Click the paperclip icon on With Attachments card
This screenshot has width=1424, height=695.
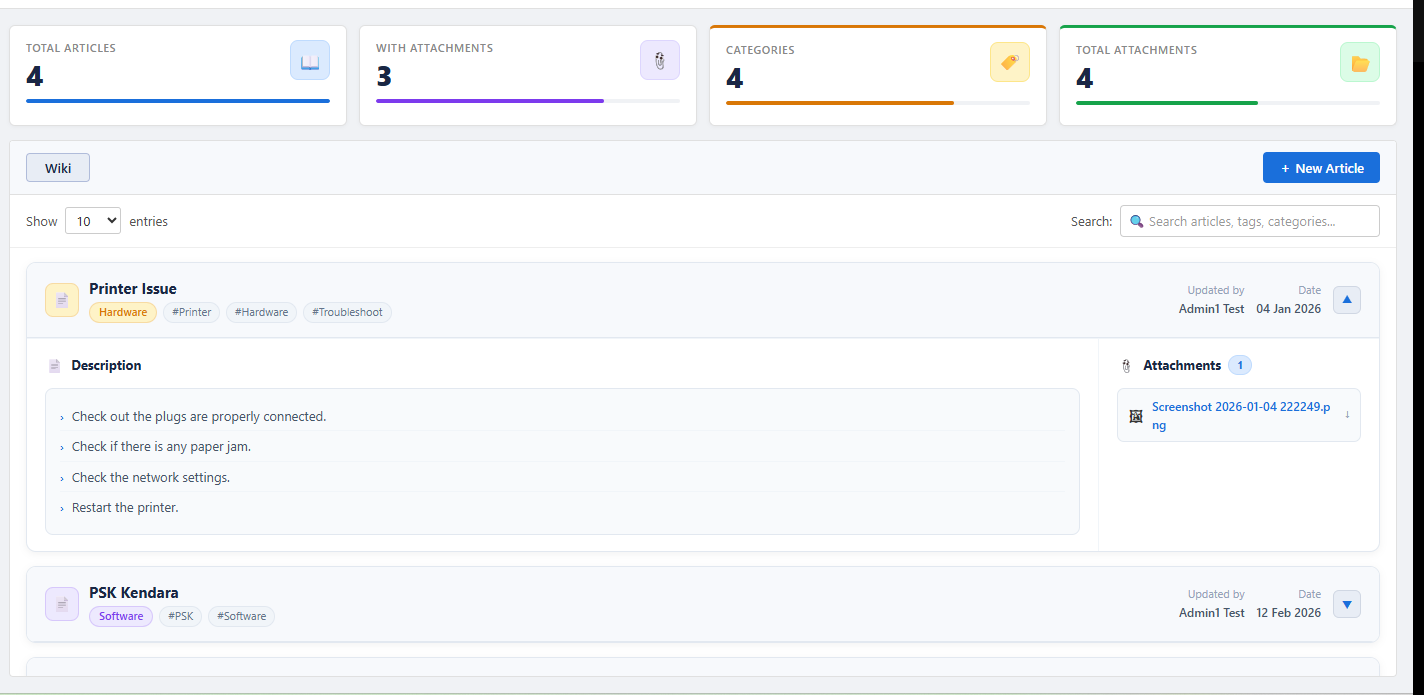point(660,60)
